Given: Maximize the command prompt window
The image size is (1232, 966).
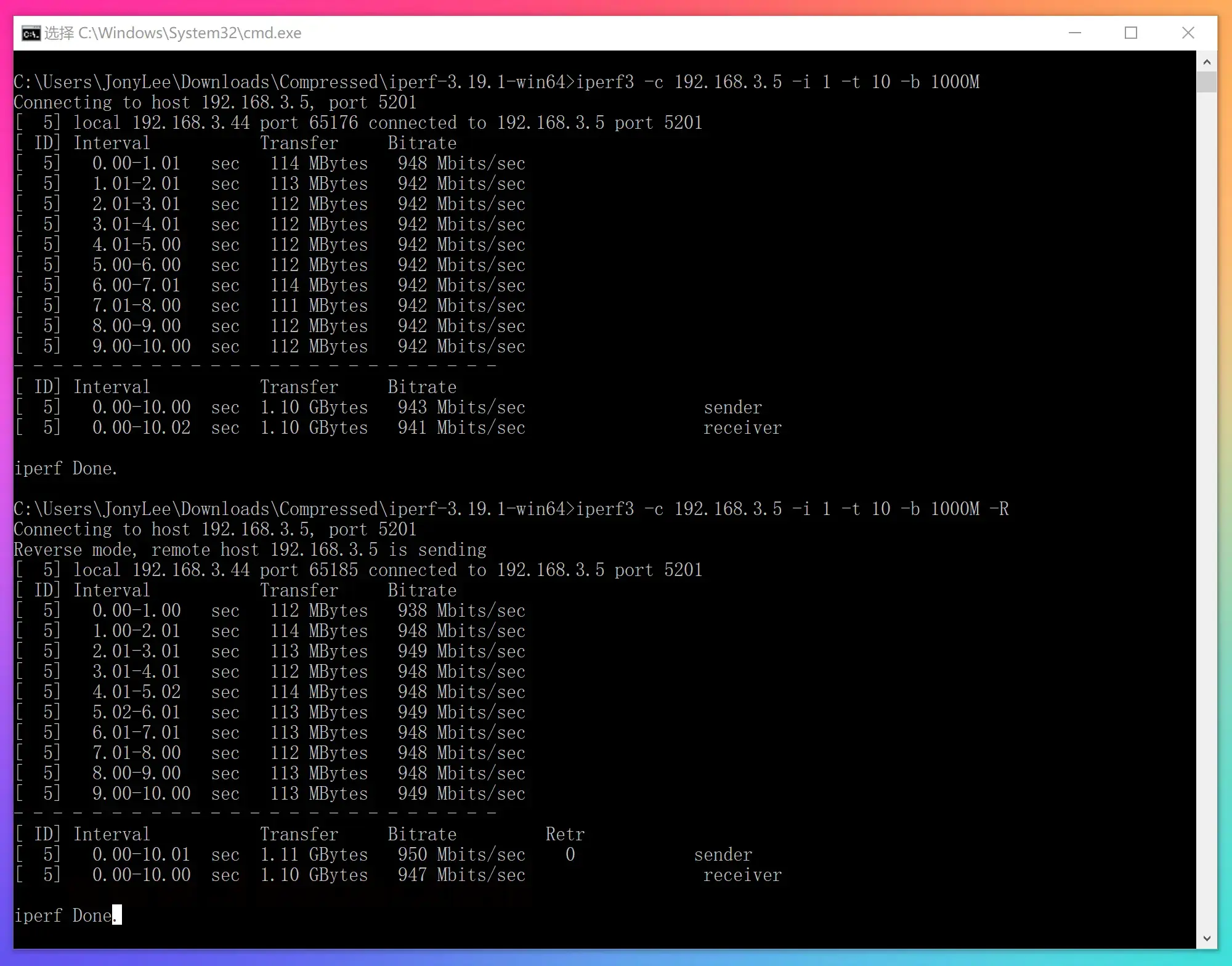Looking at the screenshot, I should pyautogui.click(x=1131, y=33).
